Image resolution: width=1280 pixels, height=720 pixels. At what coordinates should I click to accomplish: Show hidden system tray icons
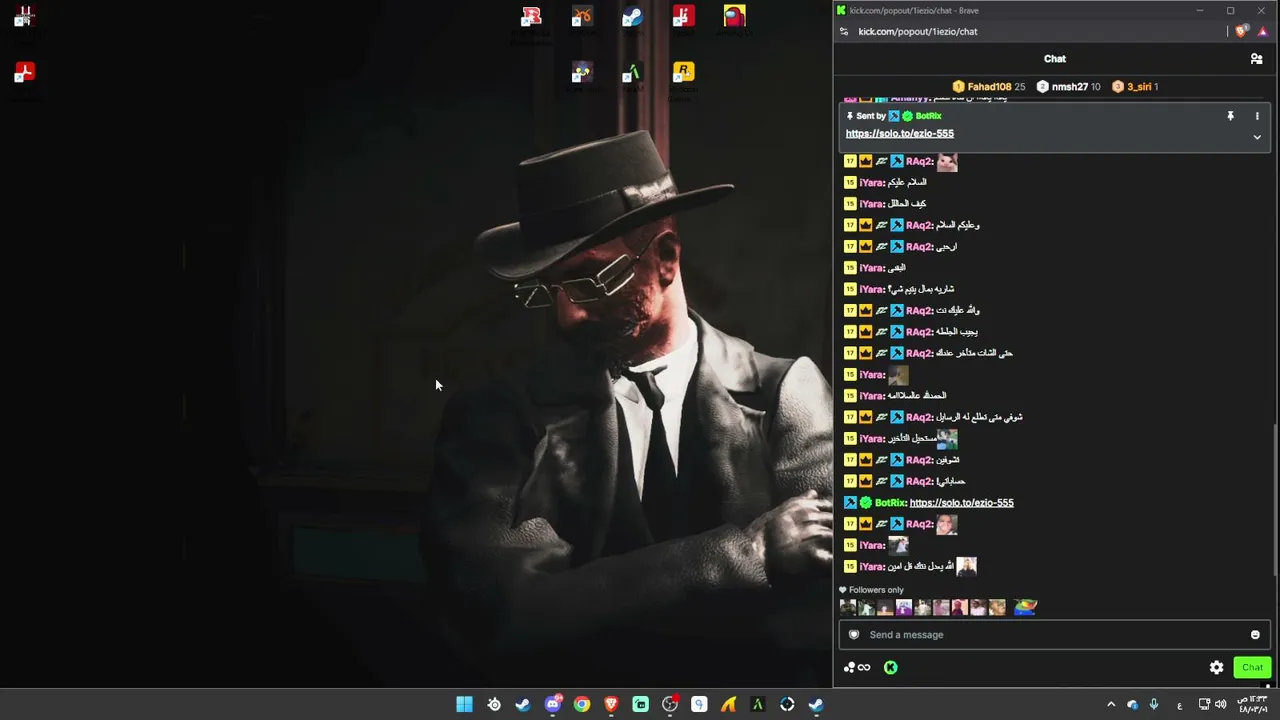[x=1111, y=705]
